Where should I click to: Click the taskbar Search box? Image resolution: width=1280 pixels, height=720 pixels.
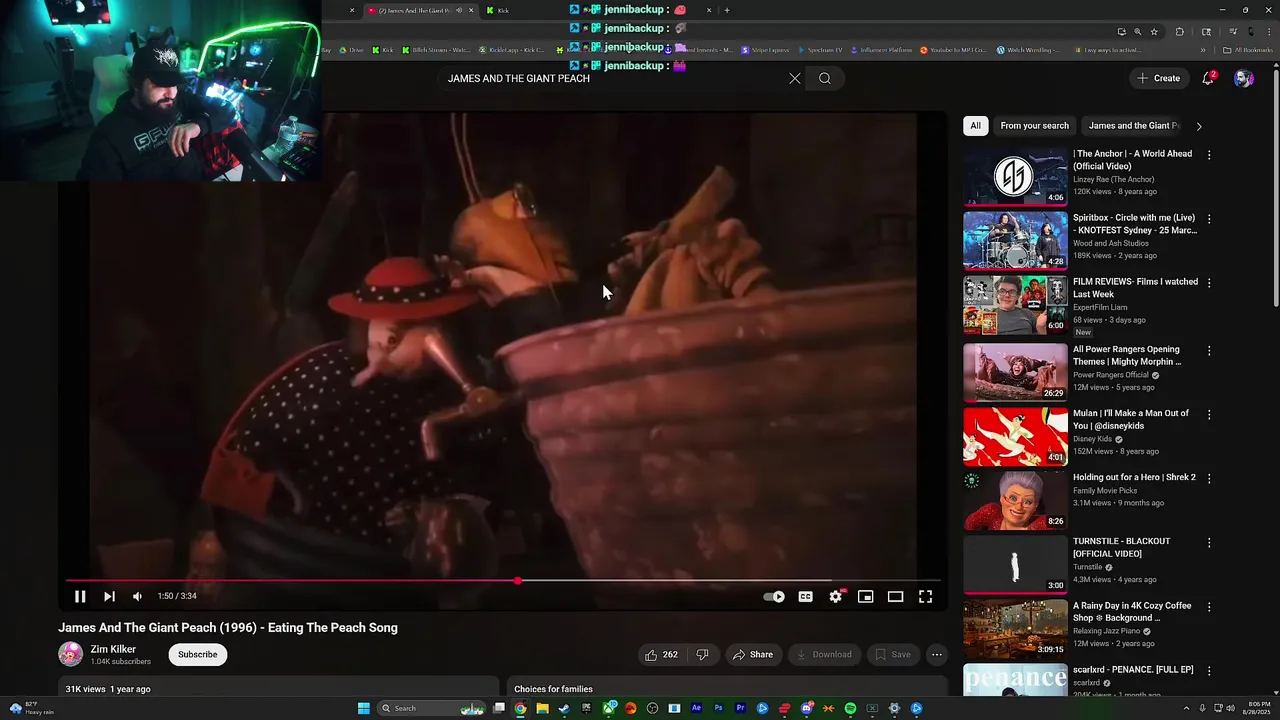(432, 708)
